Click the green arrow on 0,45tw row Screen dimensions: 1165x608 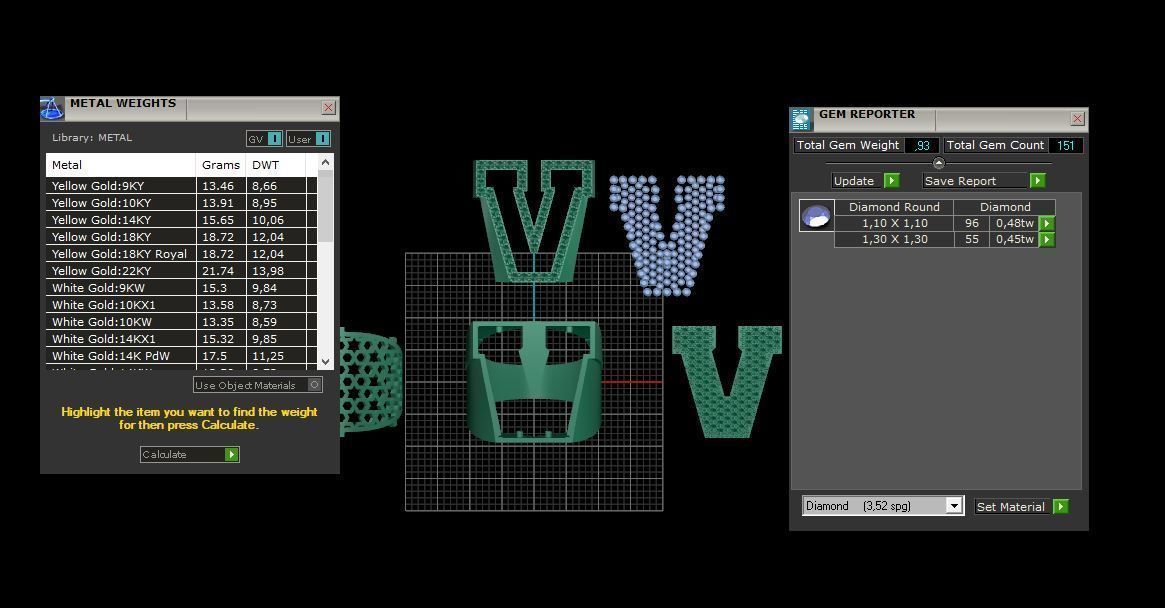click(1047, 239)
